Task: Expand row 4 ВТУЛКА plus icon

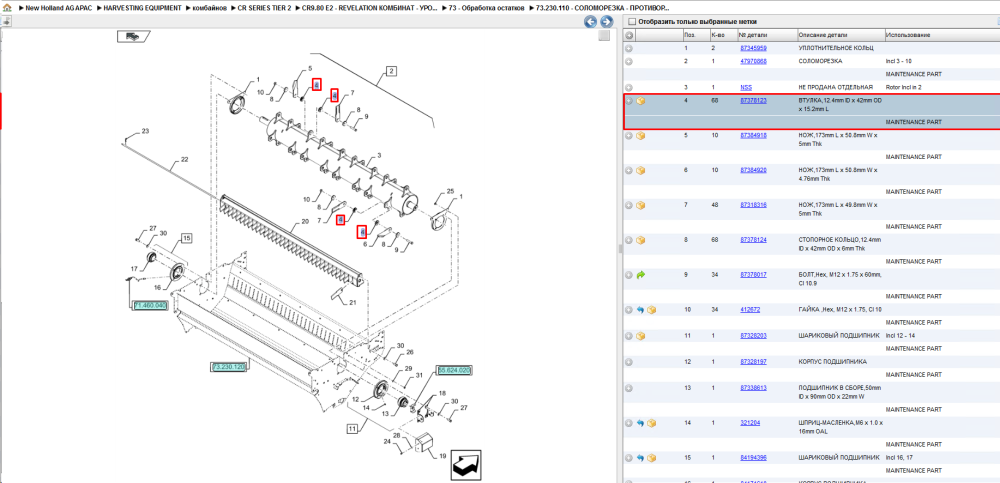Action: pyautogui.click(x=629, y=101)
